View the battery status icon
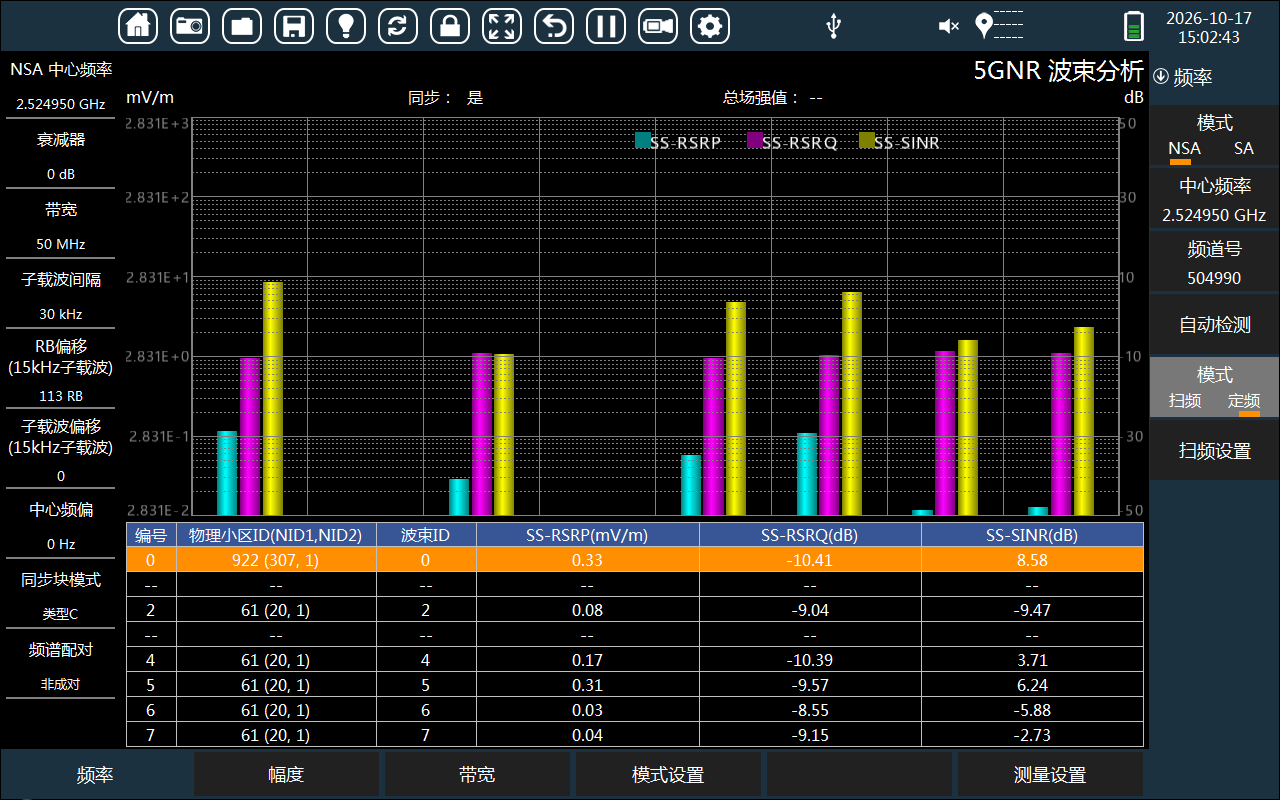Viewport: 1280px width, 800px height. tap(1133, 26)
